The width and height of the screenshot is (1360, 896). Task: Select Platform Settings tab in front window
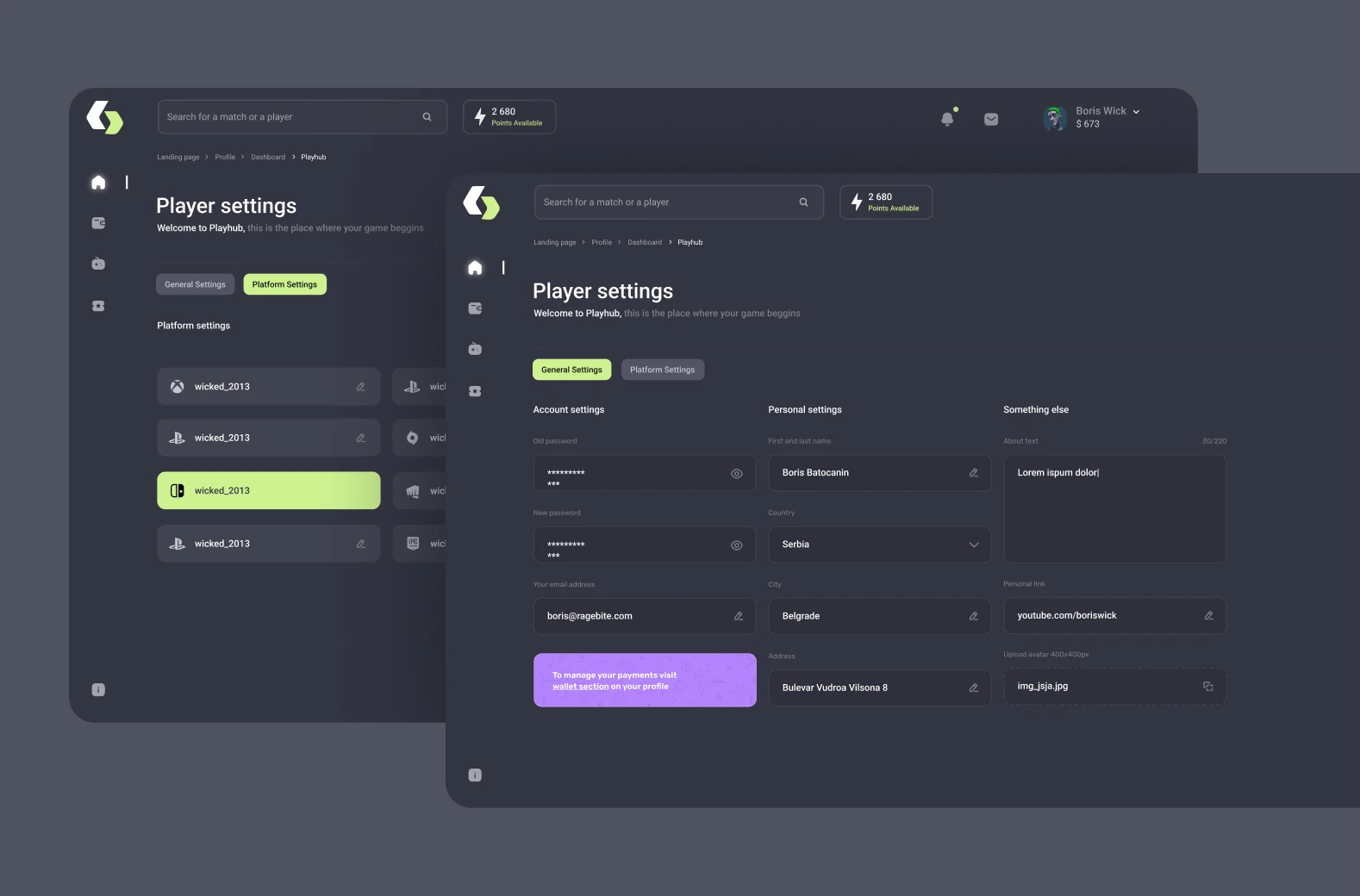[x=662, y=370]
